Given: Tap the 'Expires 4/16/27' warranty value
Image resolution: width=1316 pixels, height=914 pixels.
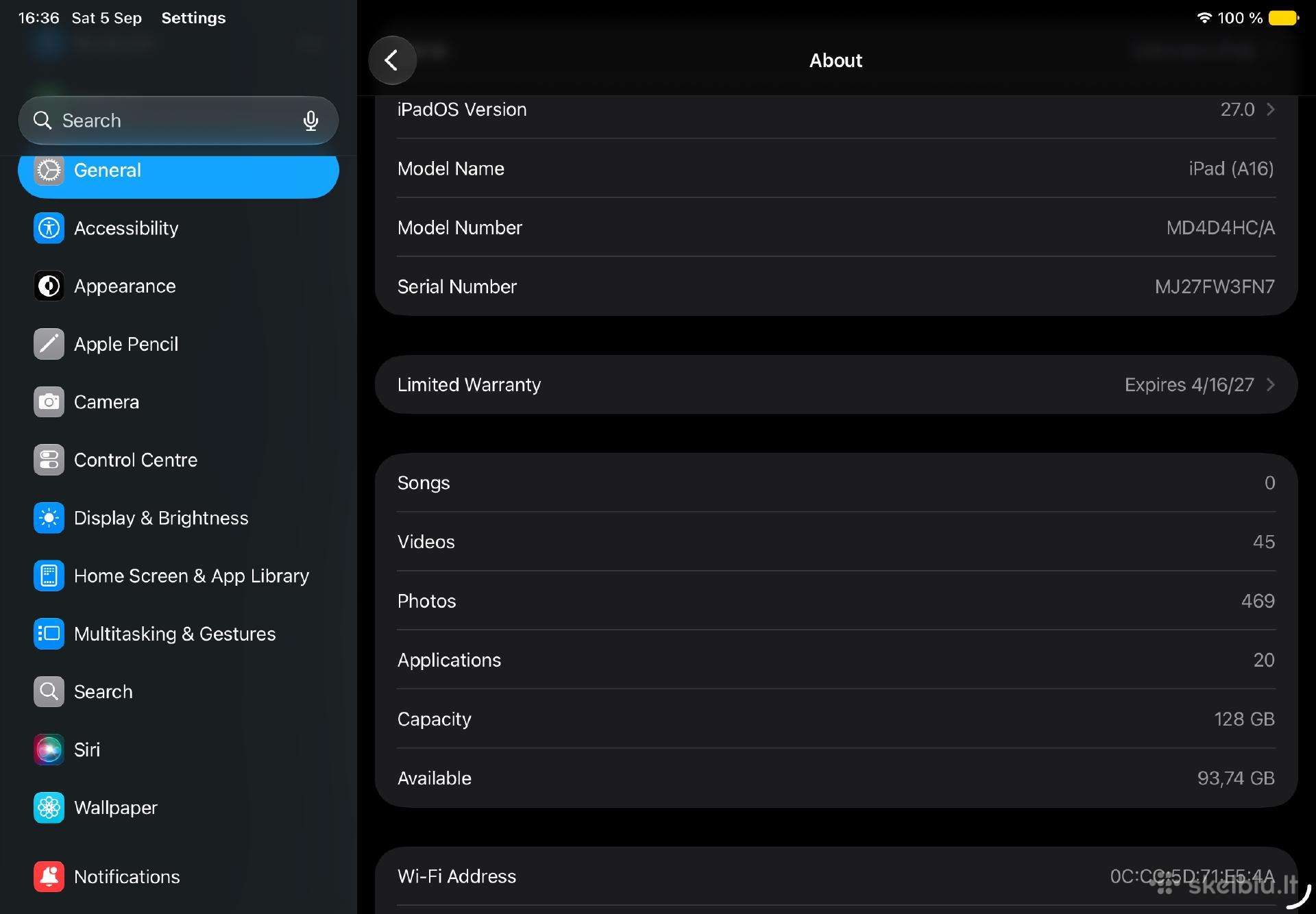Looking at the screenshot, I should click(x=1189, y=385).
